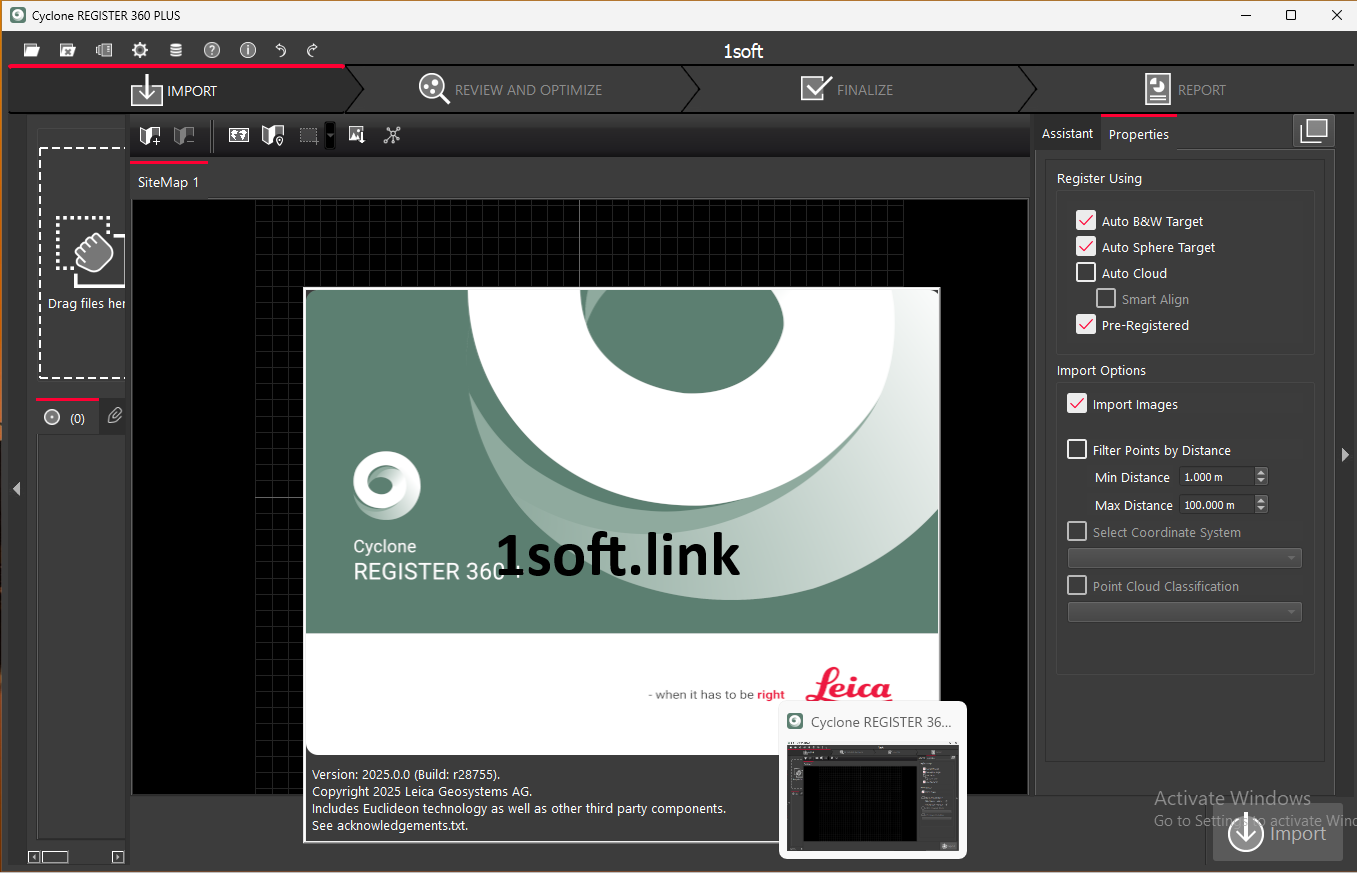Open a project with the folder icon
This screenshot has width=1357, height=873.
pyautogui.click(x=32, y=50)
